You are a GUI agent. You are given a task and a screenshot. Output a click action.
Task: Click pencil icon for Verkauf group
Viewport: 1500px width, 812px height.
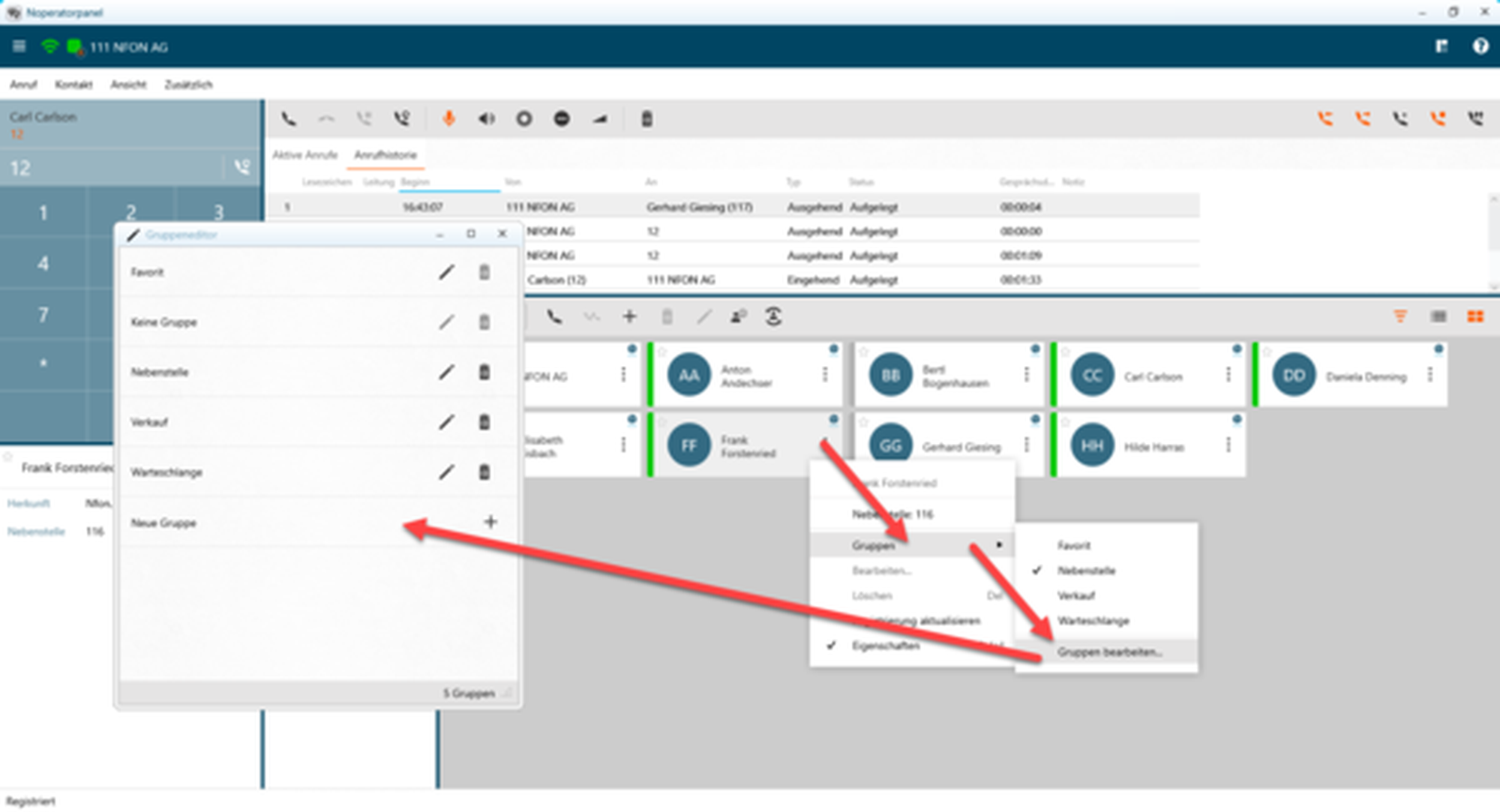(446, 422)
